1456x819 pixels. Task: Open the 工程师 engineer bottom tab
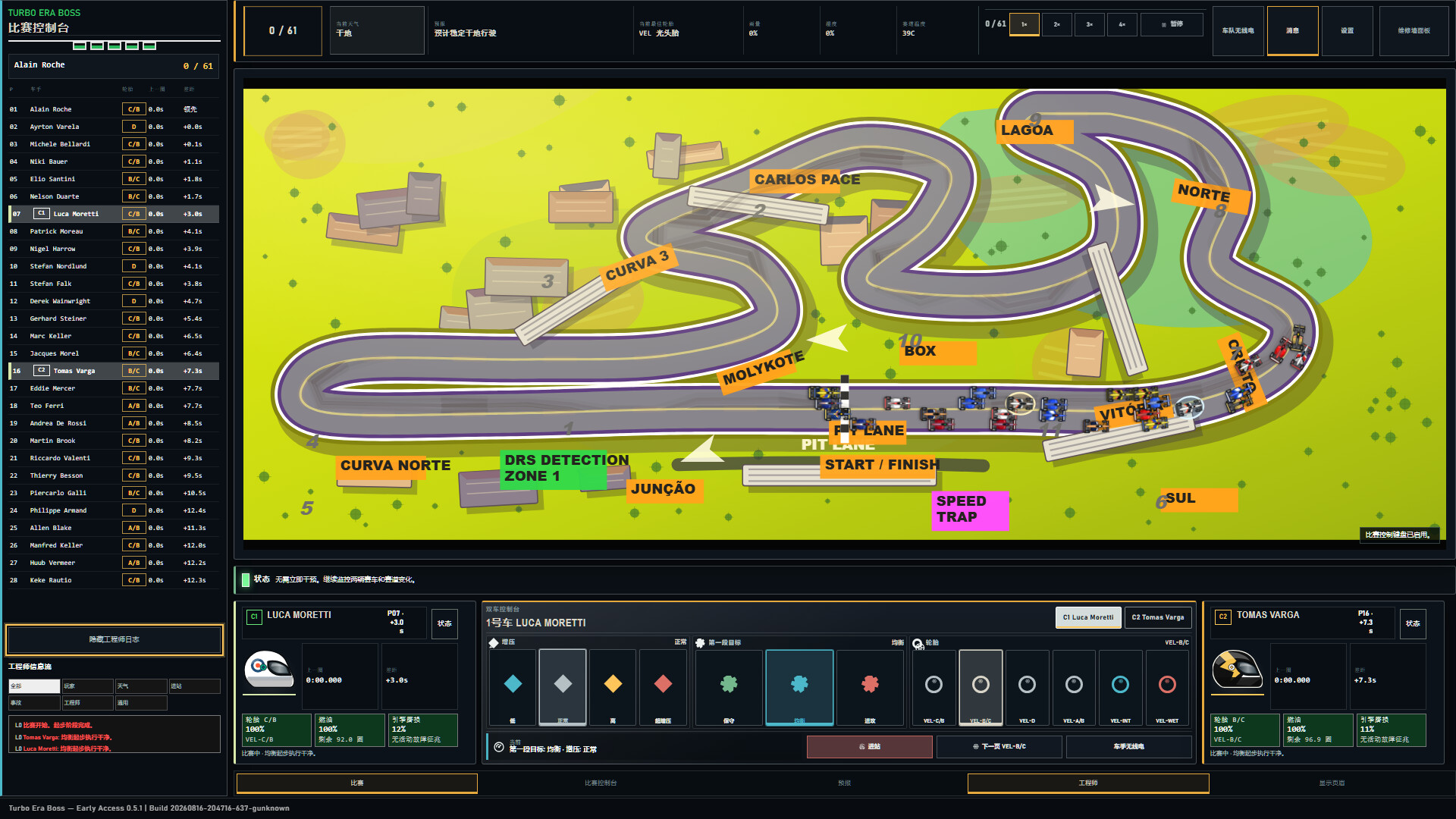pos(1088,783)
